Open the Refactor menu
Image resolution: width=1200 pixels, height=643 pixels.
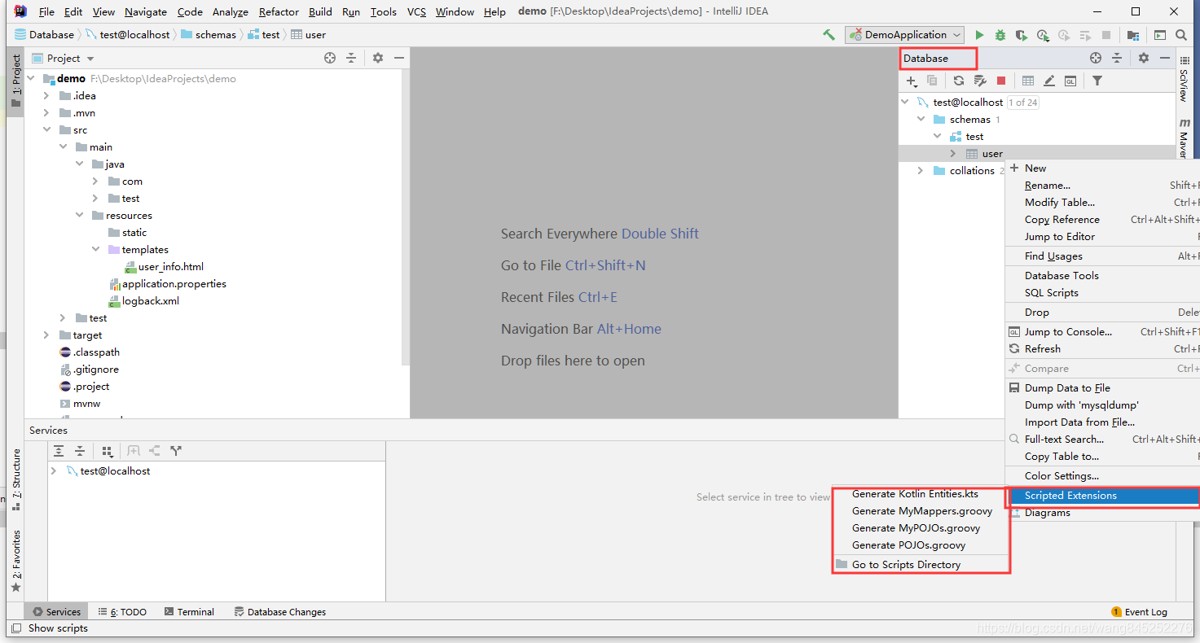(x=278, y=12)
